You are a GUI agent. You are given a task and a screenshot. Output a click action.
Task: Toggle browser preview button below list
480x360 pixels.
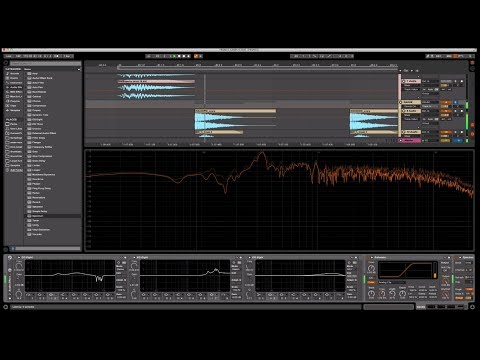coord(13,248)
